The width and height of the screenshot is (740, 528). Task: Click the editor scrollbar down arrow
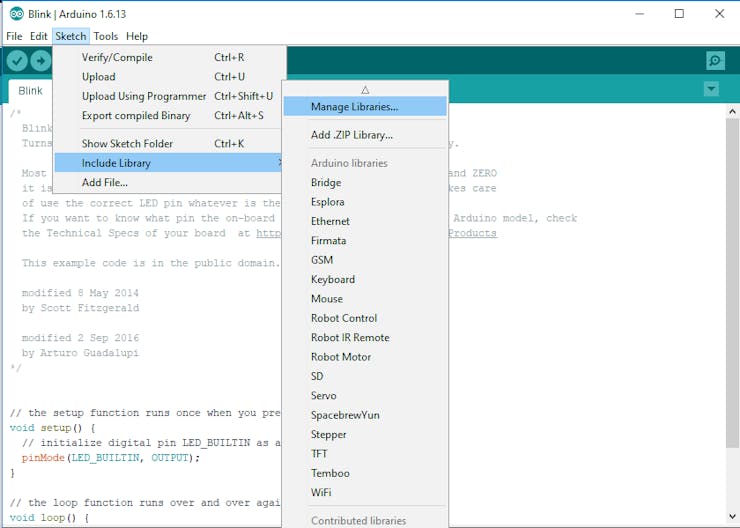click(x=732, y=516)
